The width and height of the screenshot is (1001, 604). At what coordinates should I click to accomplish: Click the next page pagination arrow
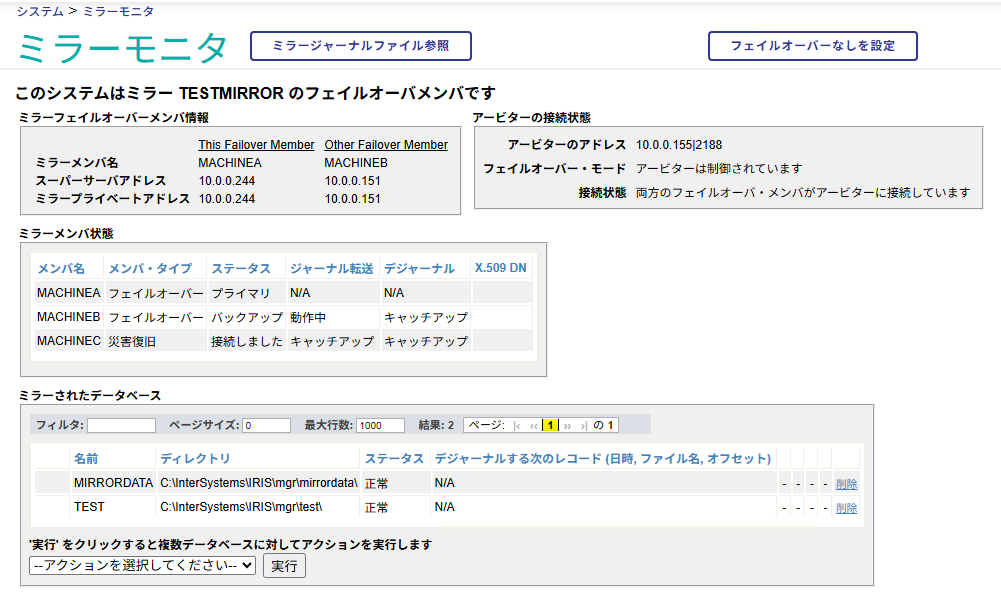pos(568,425)
